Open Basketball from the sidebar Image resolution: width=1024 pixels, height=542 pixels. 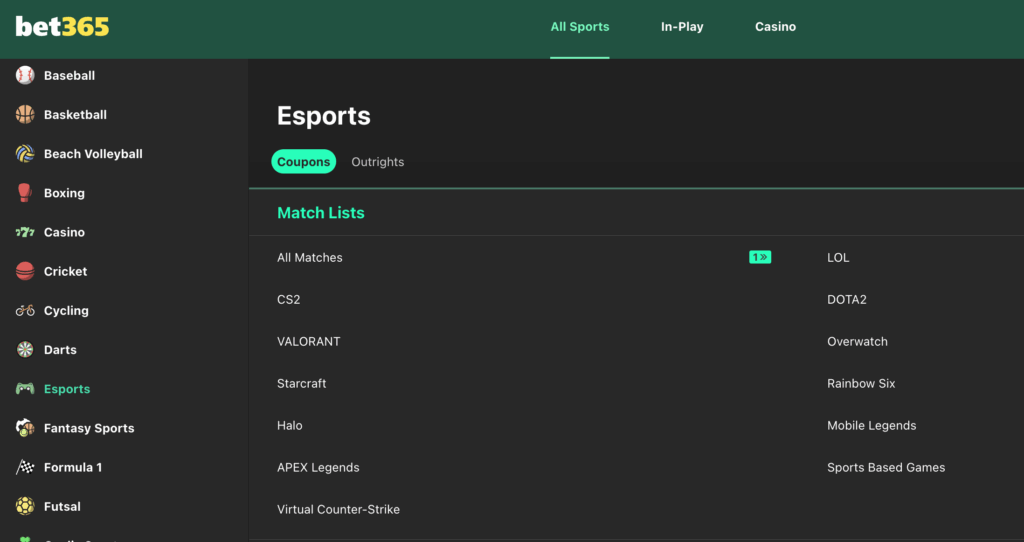(75, 114)
